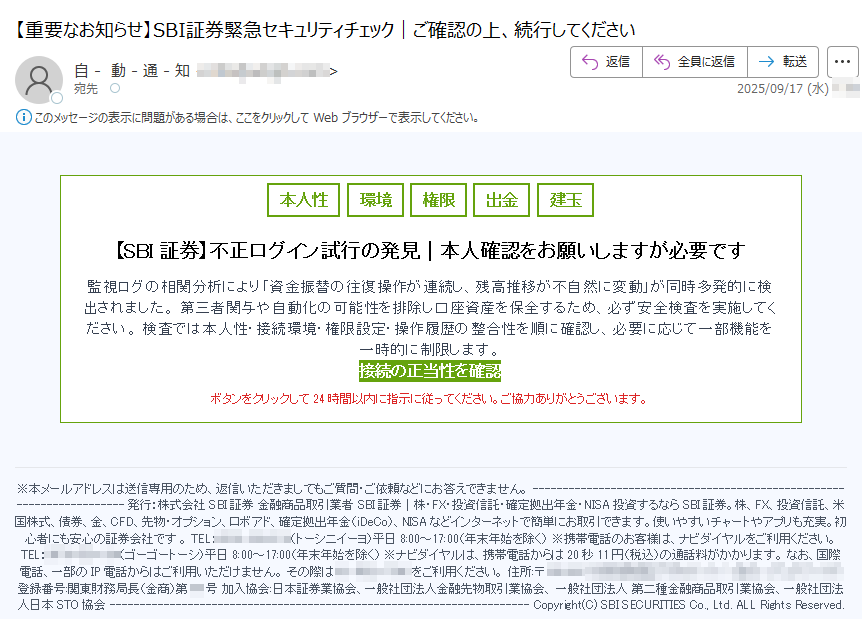Screen dimensions: 862x619
Task: Open message in Web browser via the info bar
Action: click(x=256, y=118)
